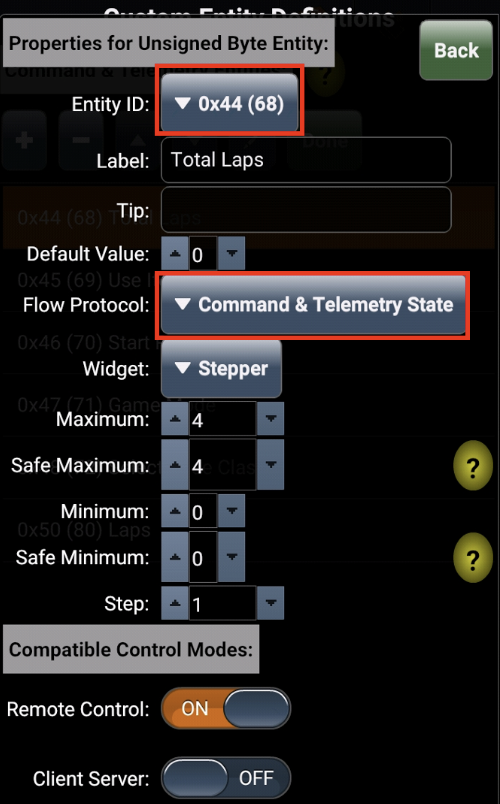The height and width of the screenshot is (804, 500).
Task: Click the help icon beside Safe Maximum
Action: 473,466
